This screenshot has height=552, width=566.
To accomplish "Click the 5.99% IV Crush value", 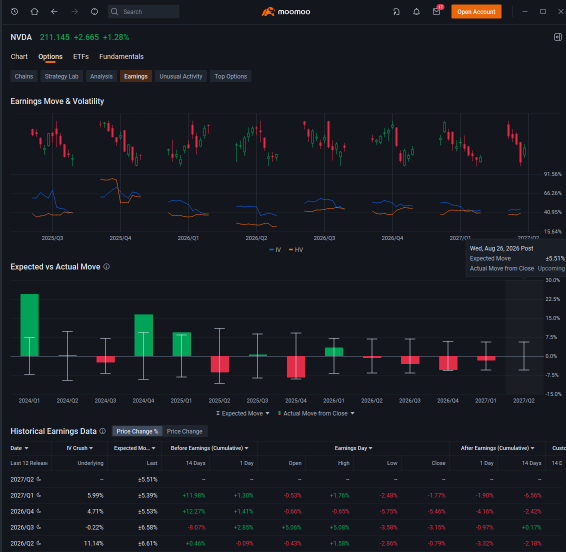I will pyautogui.click(x=95, y=495).
